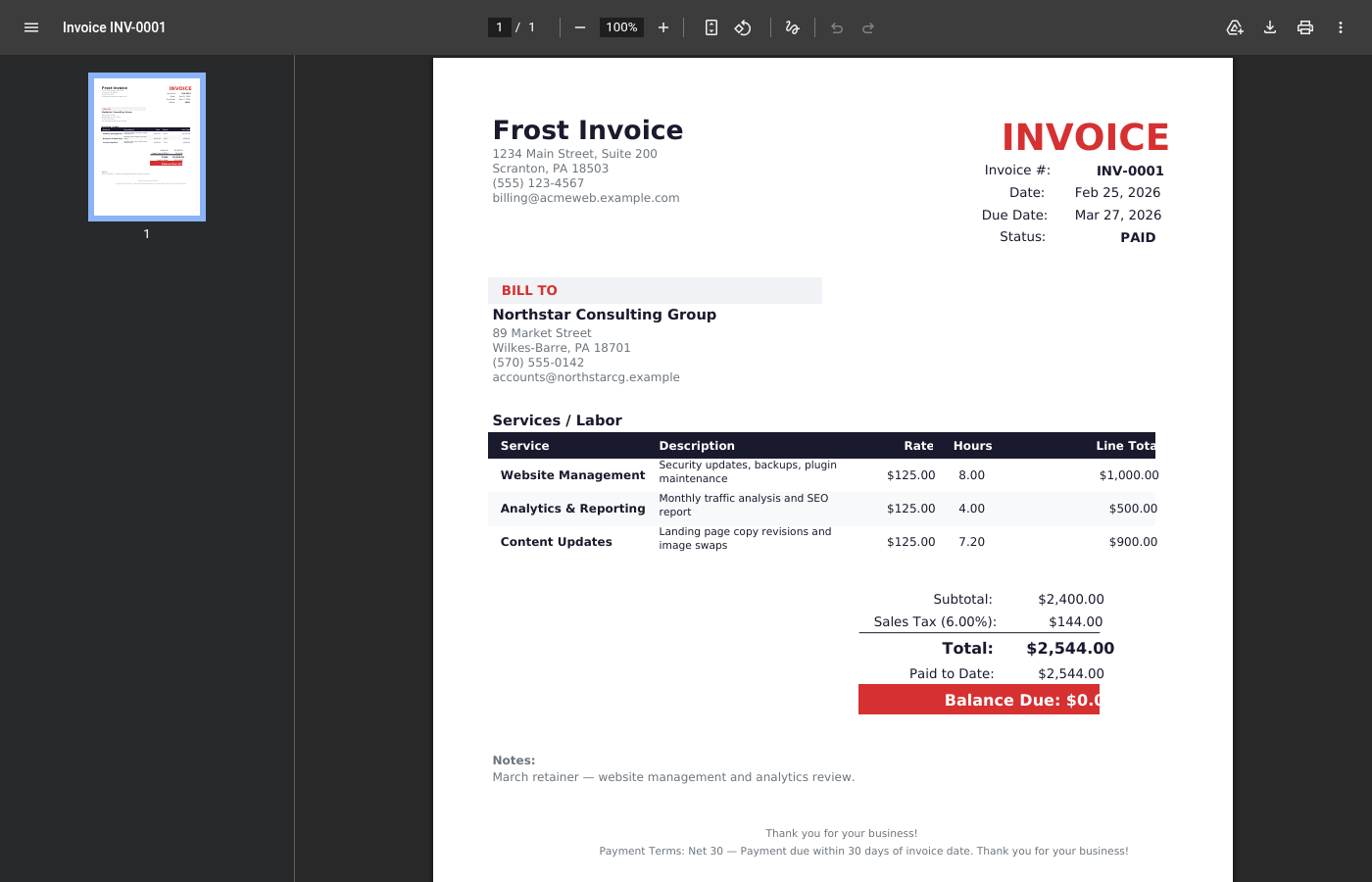Click the page number input field
This screenshot has width=1372, height=882.
[499, 27]
